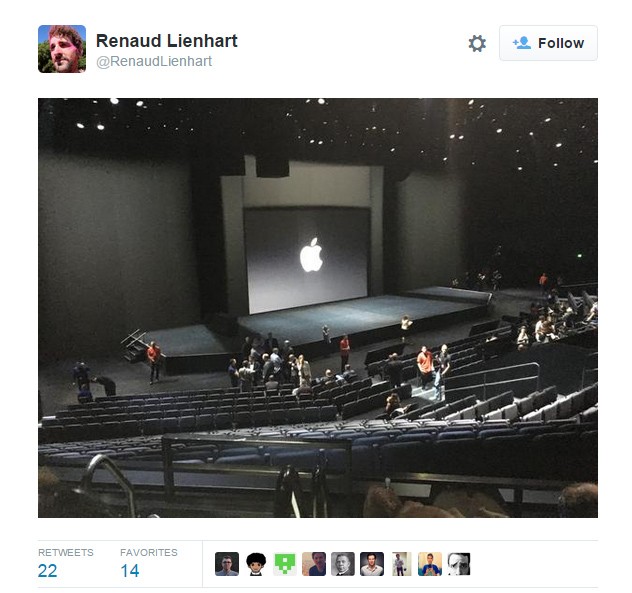The image size is (632, 593).
Task: Open the Apple event stage photo
Action: [318, 308]
